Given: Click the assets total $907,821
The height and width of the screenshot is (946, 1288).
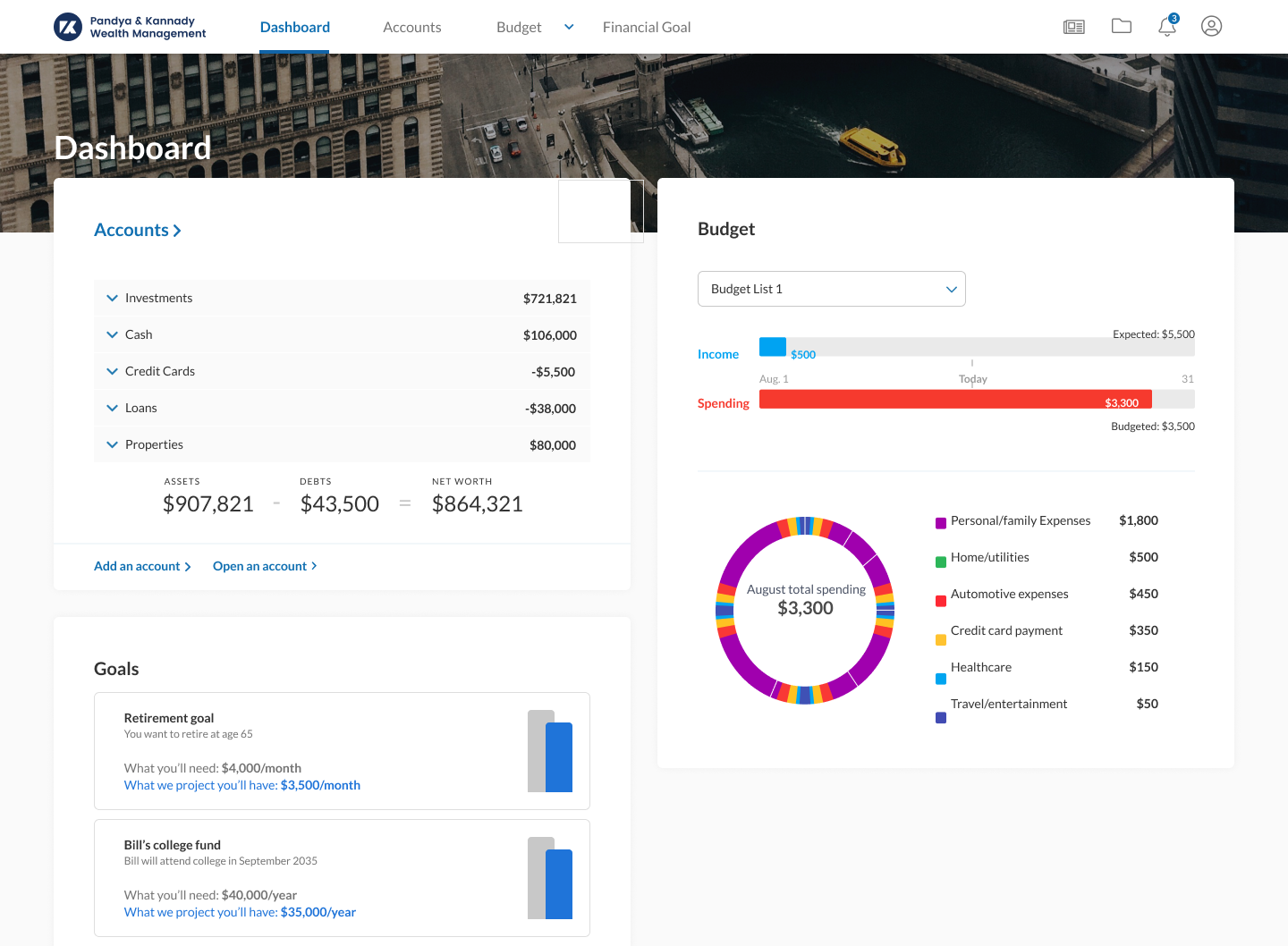Looking at the screenshot, I should click(x=208, y=504).
